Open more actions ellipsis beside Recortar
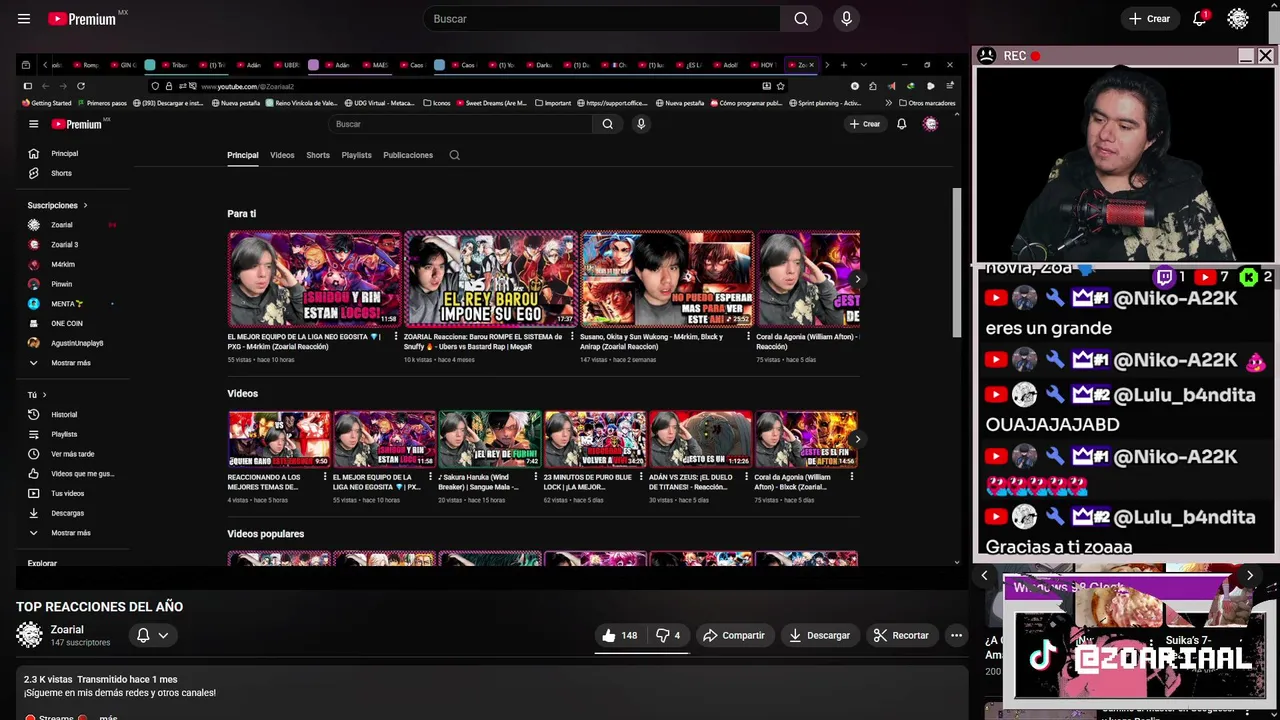Image resolution: width=1280 pixels, height=720 pixels. coord(956,635)
